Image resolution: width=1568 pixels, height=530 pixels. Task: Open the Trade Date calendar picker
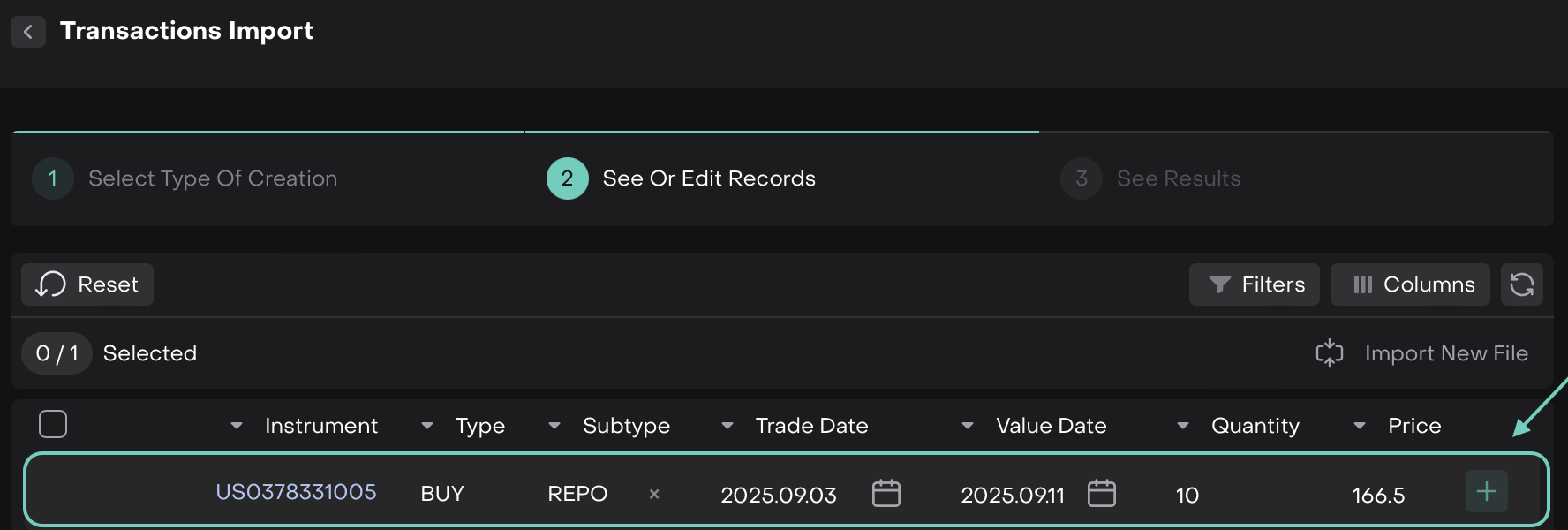click(x=886, y=493)
